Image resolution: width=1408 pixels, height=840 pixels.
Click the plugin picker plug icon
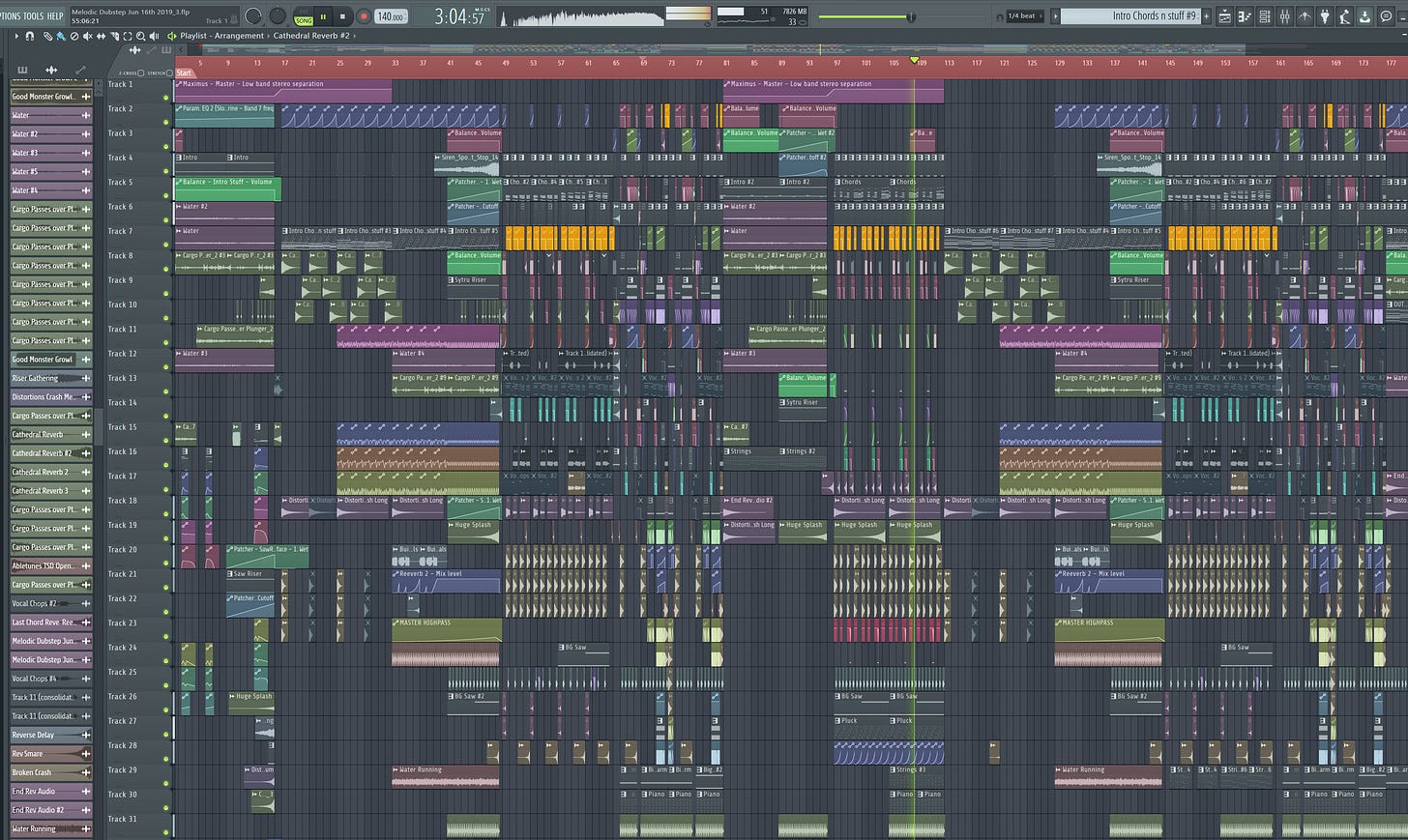pyautogui.click(x=1323, y=15)
